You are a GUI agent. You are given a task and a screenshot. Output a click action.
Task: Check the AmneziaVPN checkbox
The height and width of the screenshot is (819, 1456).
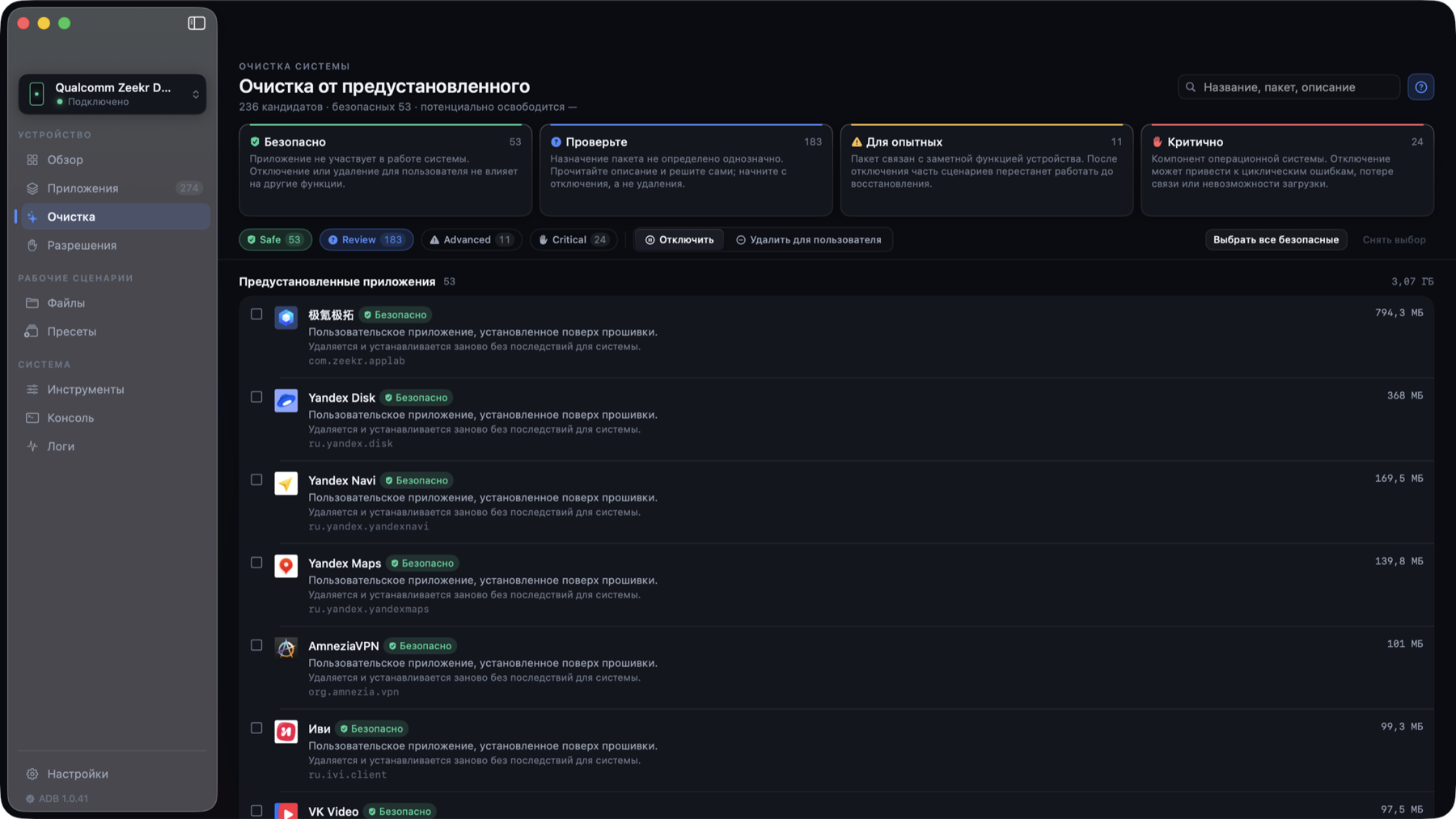[256, 645]
